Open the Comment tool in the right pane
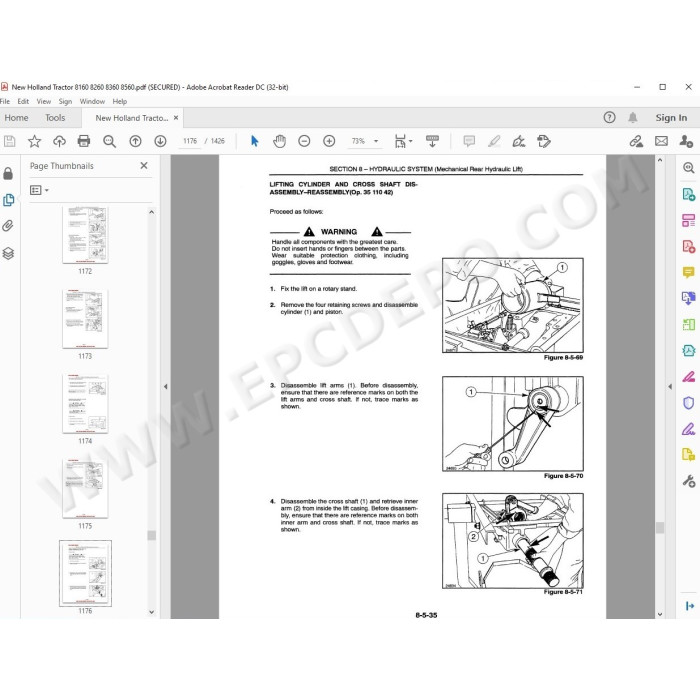 pos(688,272)
